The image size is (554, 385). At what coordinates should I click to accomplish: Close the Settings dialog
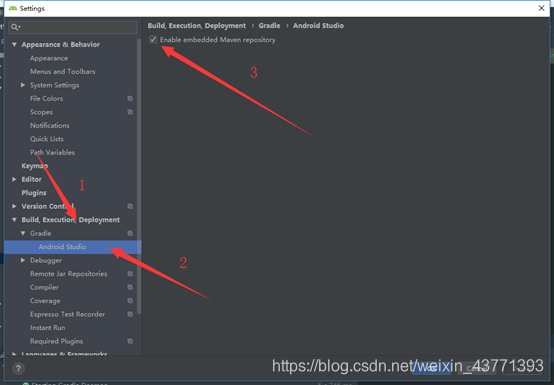541,8
